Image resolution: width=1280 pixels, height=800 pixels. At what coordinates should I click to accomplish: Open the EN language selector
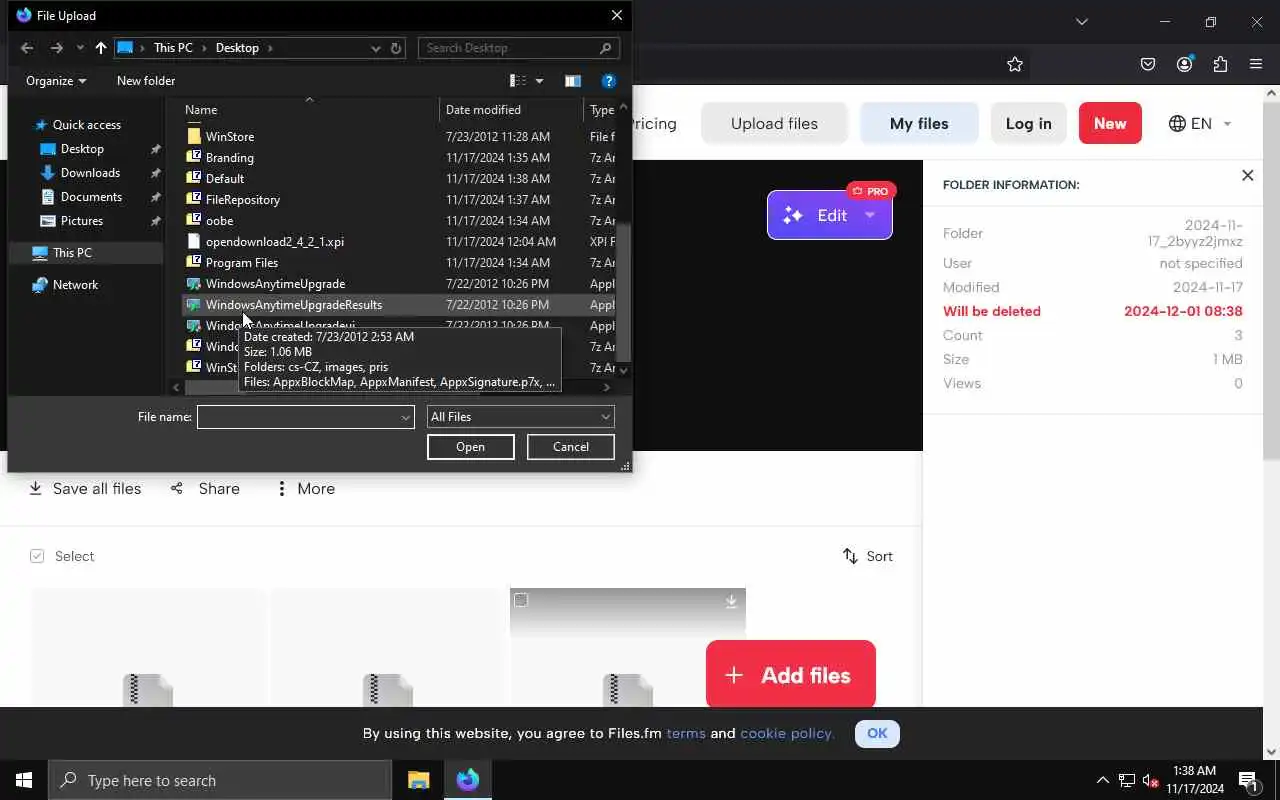click(1200, 124)
